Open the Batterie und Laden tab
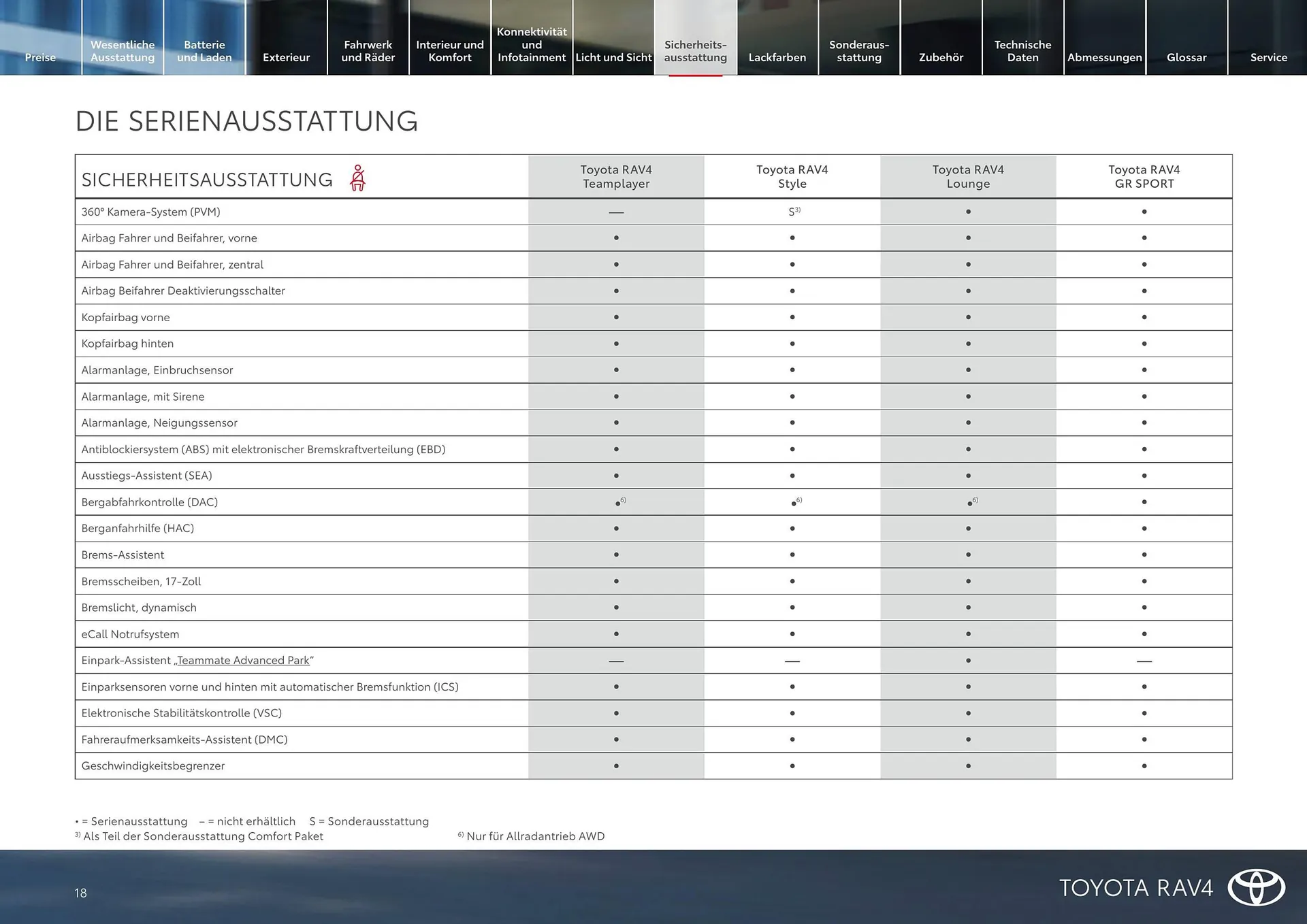 204,51
